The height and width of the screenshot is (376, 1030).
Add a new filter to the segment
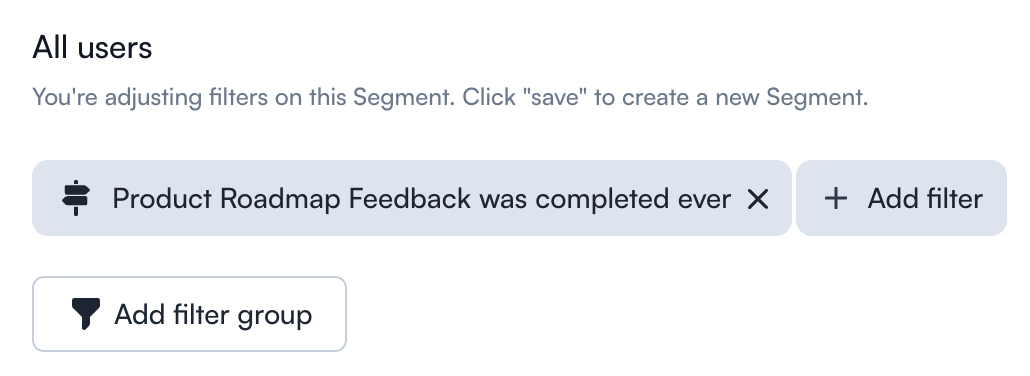tap(901, 198)
